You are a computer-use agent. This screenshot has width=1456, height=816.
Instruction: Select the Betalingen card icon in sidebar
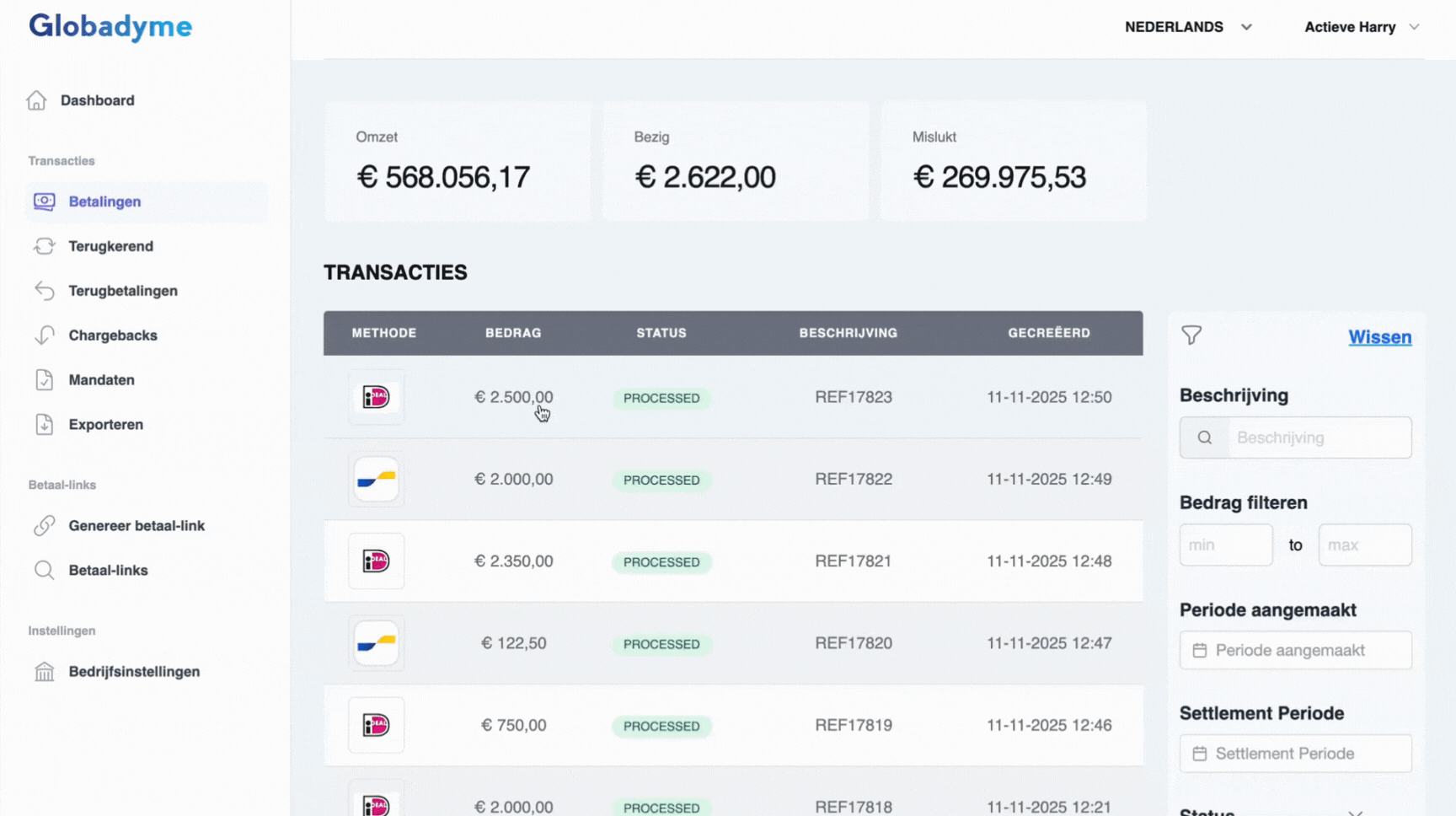pyautogui.click(x=43, y=201)
